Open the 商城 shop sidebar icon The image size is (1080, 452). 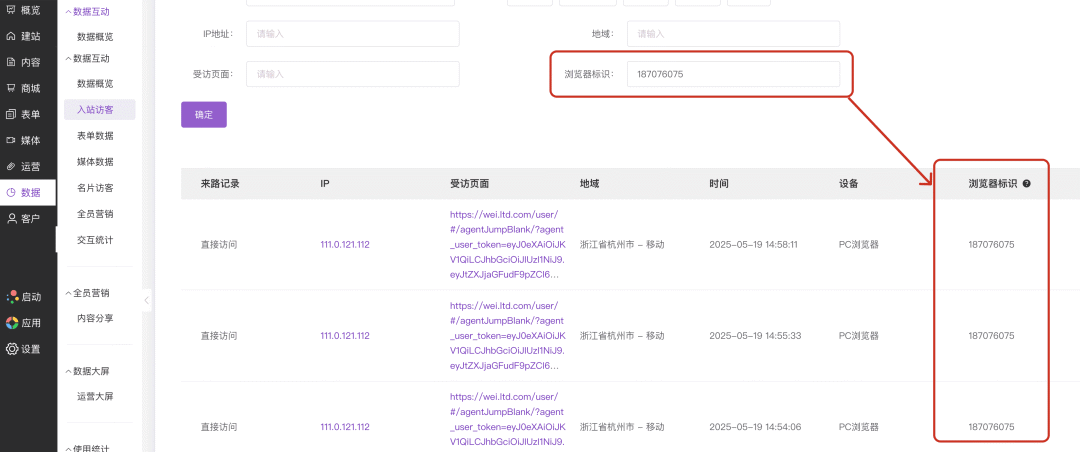pyautogui.click(x=11, y=88)
